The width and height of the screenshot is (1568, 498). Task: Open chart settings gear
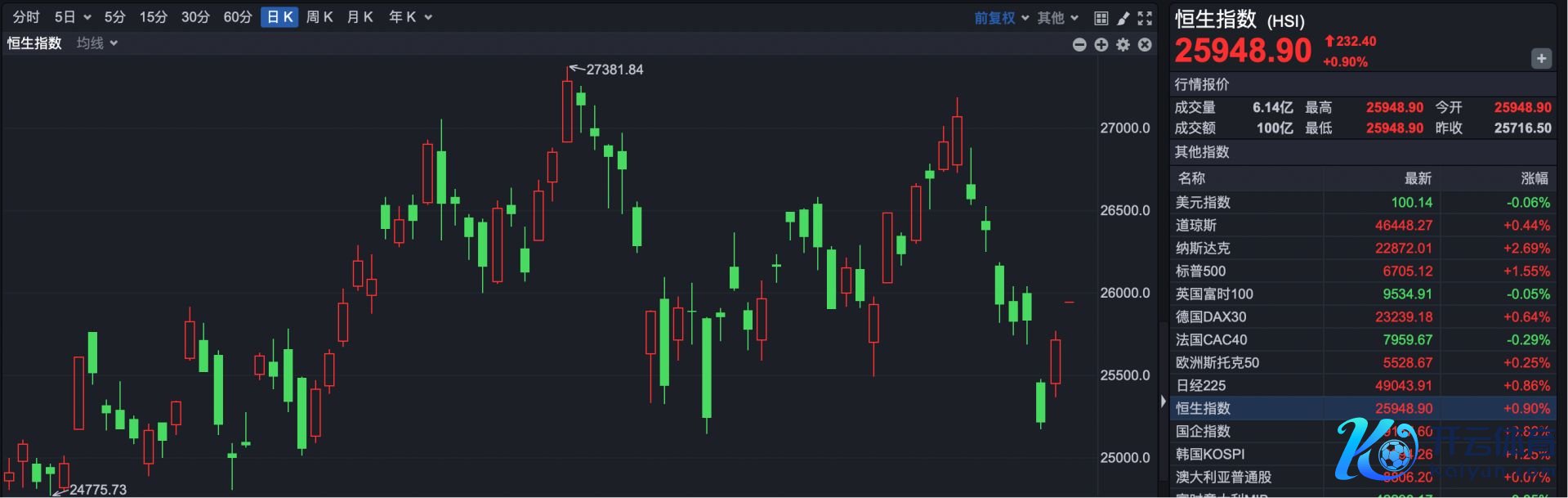tap(1124, 45)
